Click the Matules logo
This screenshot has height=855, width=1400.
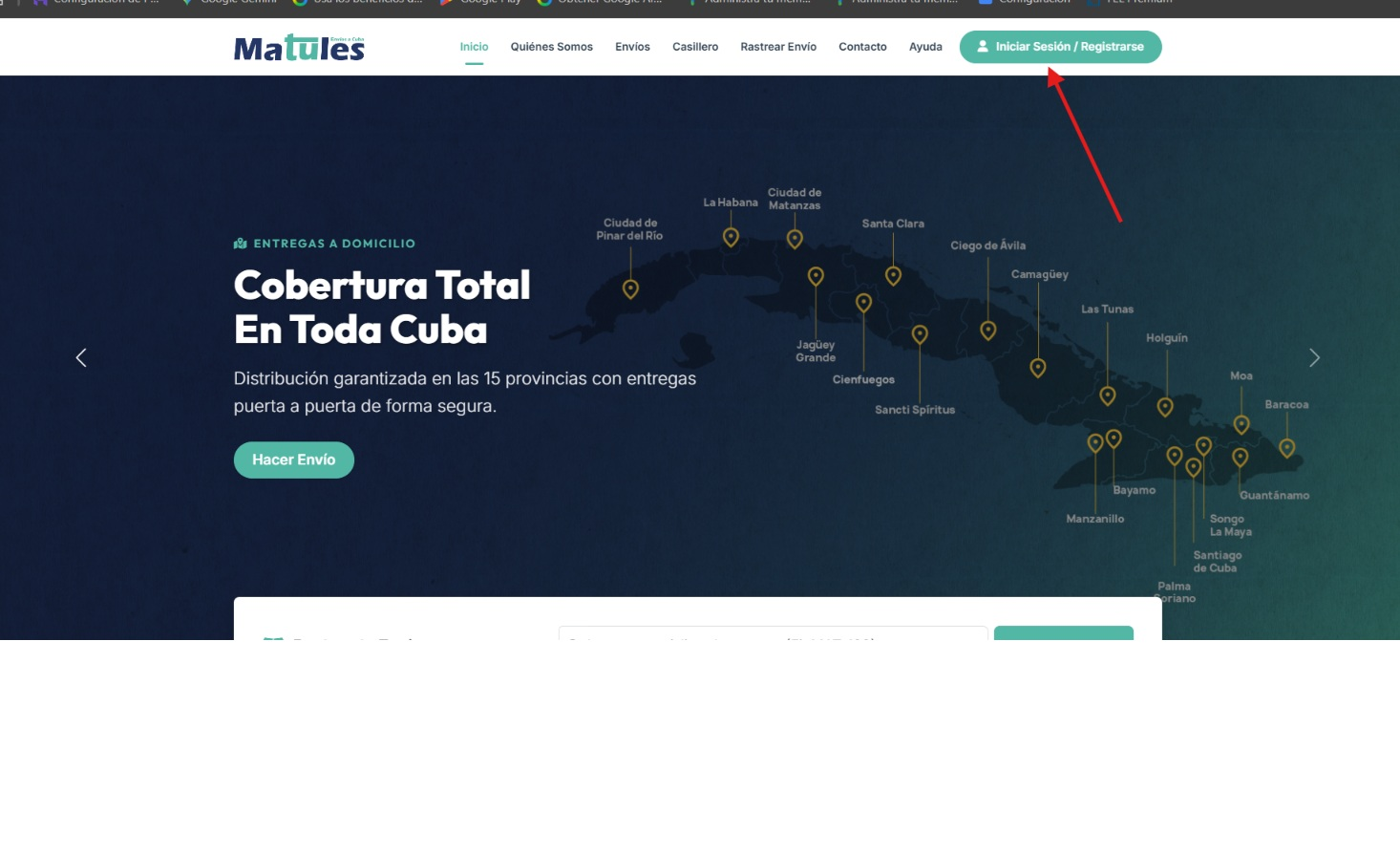pyautogui.click(x=299, y=48)
